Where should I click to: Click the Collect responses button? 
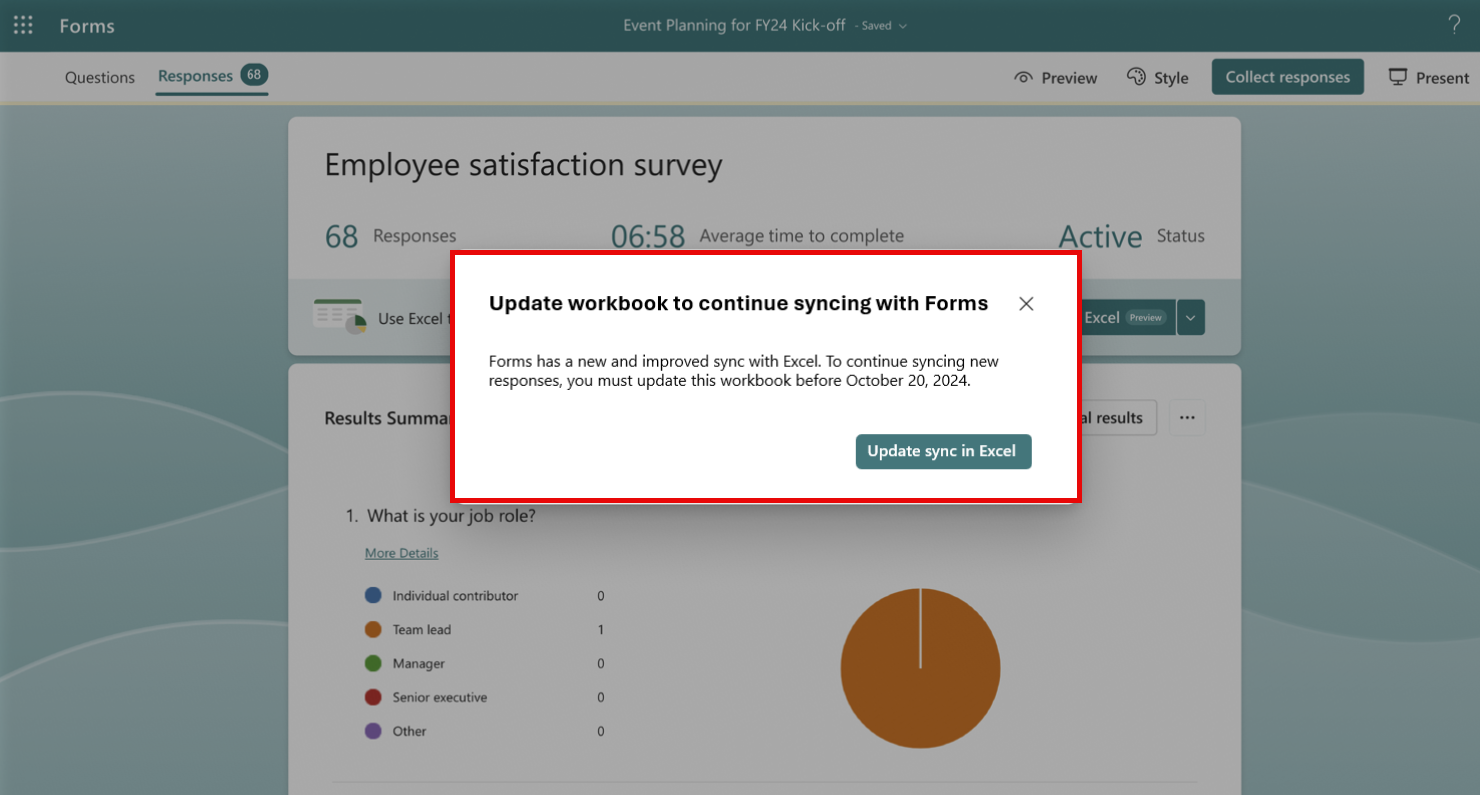tap(1287, 76)
